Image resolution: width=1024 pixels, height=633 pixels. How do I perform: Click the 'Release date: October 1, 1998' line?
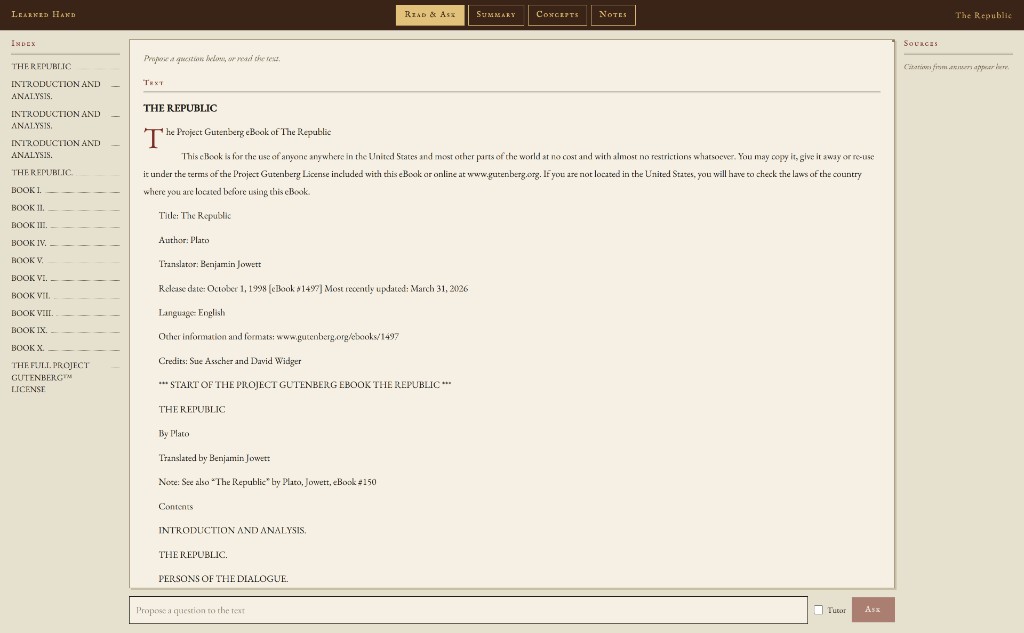pos(313,288)
